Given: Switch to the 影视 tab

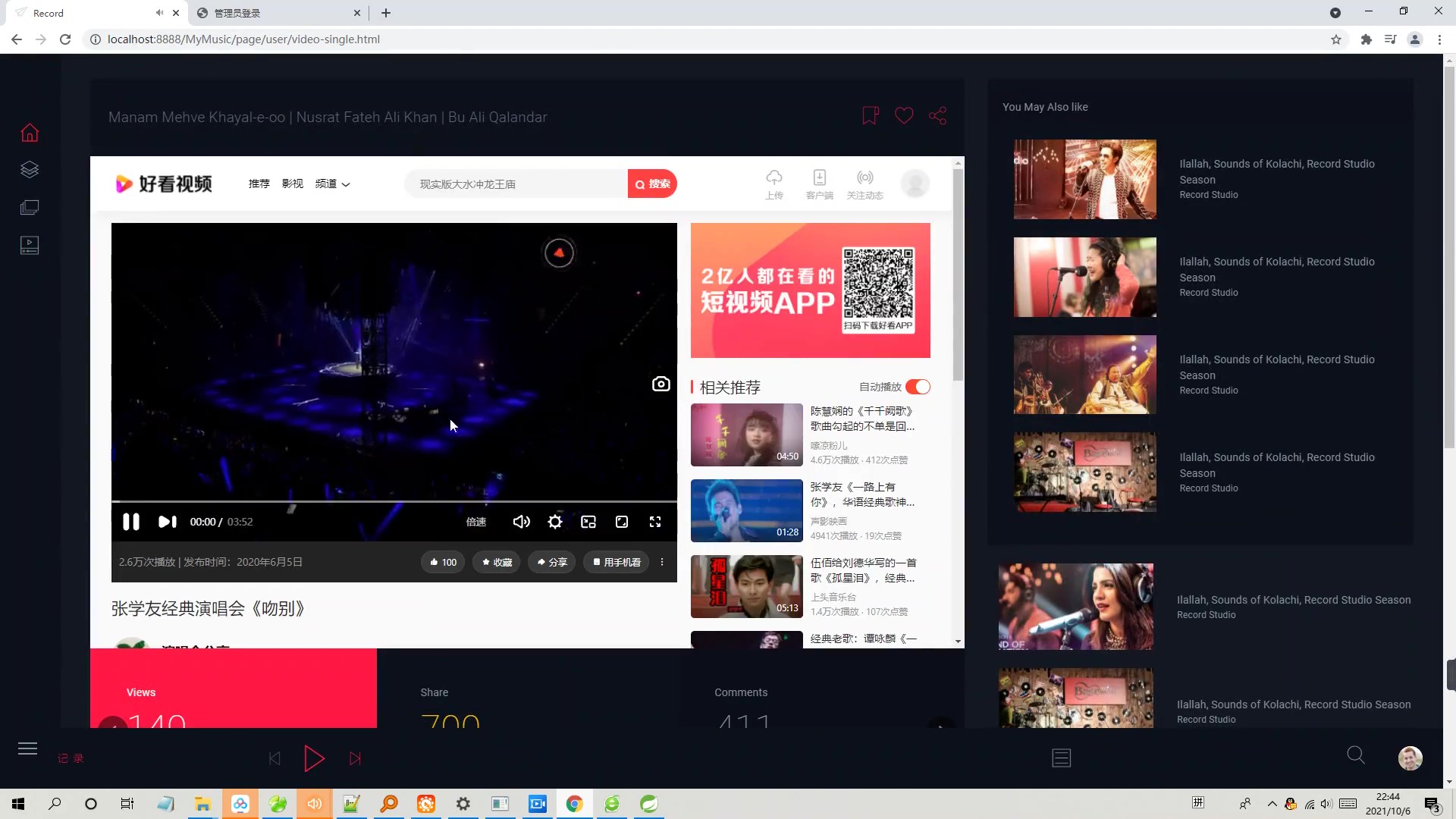Looking at the screenshot, I should 293,184.
